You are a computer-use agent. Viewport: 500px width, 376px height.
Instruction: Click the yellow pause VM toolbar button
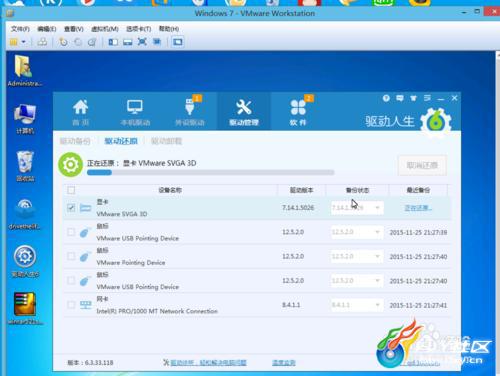pos(14,42)
